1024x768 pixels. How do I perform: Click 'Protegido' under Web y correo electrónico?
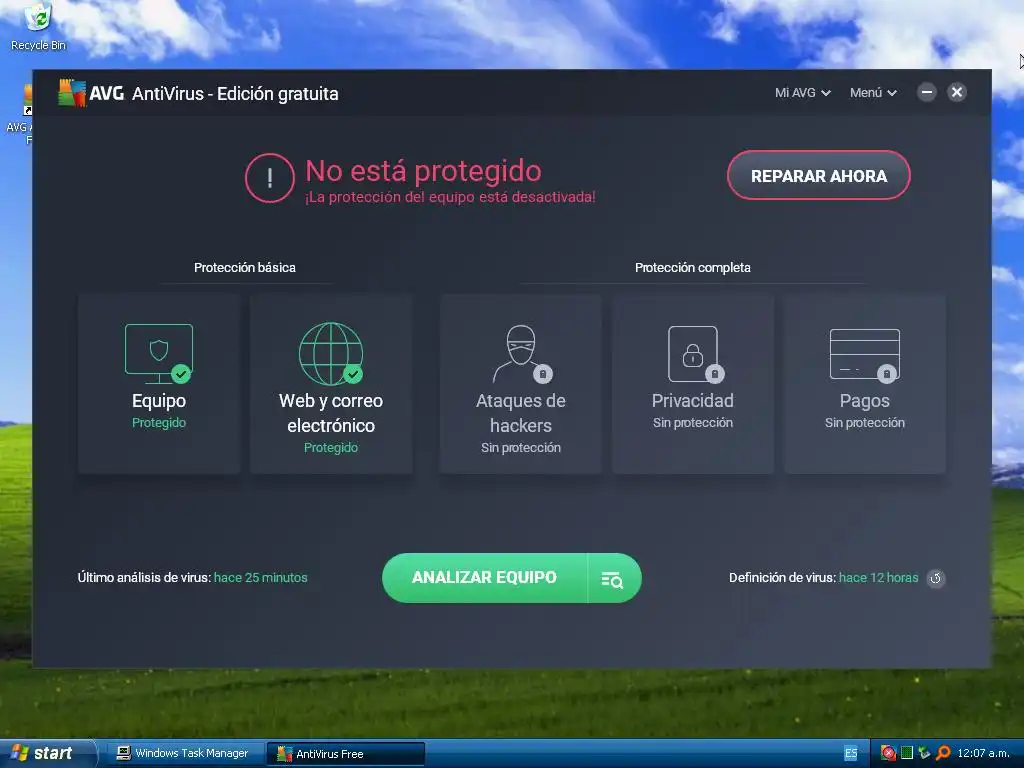click(x=331, y=447)
